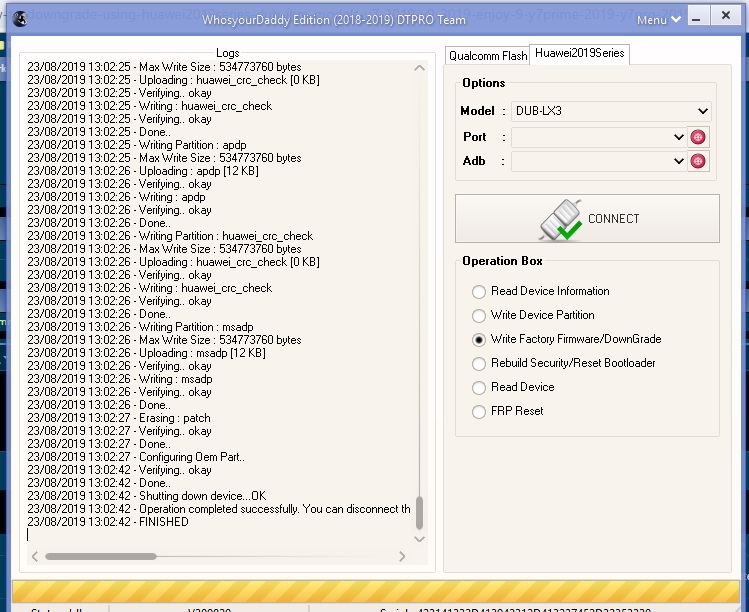Click the logs scroll up arrow
The height and width of the screenshot is (612, 749).
click(419, 68)
